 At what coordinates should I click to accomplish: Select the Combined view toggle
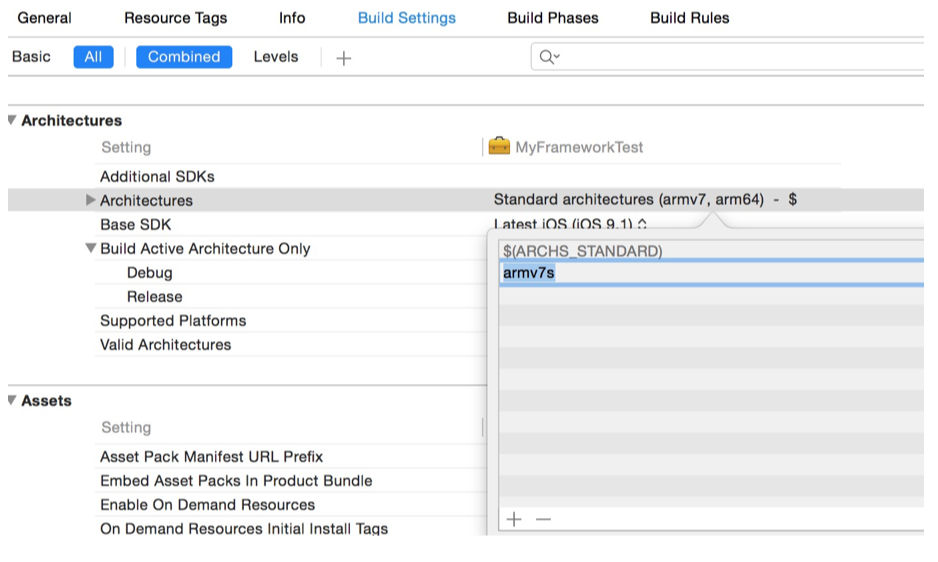[184, 57]
